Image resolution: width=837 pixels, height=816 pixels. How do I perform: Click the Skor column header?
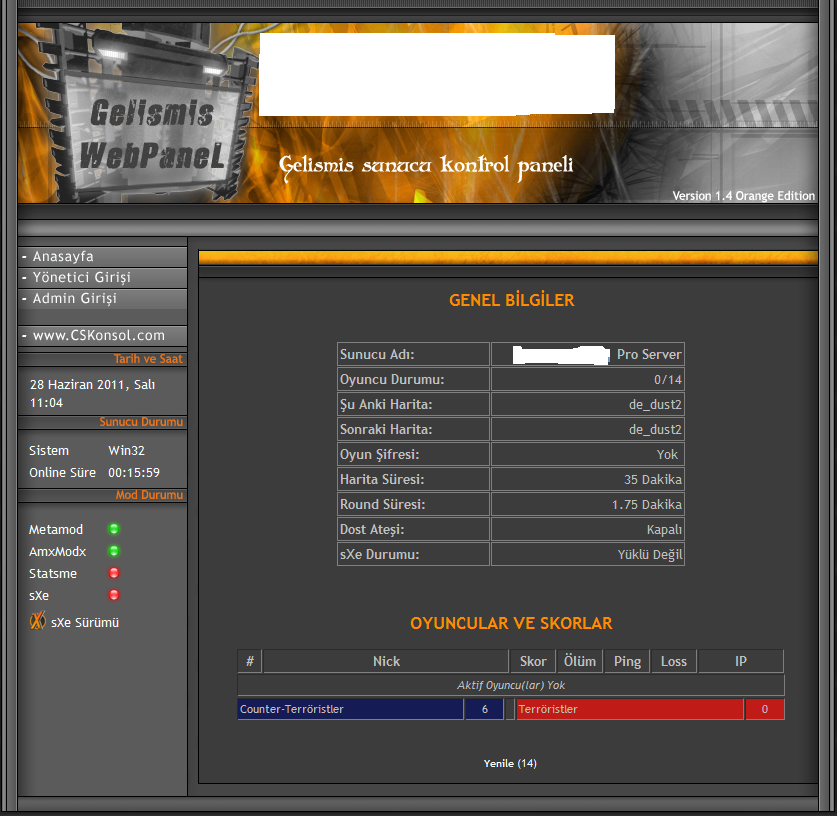(533, 661)
